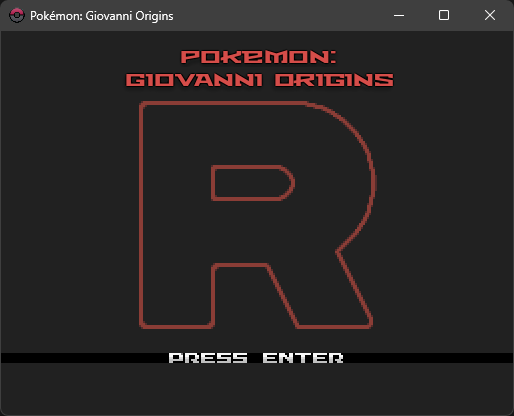Maximize the Giovanni Origins window
The image size is (514, 416).
444,15
